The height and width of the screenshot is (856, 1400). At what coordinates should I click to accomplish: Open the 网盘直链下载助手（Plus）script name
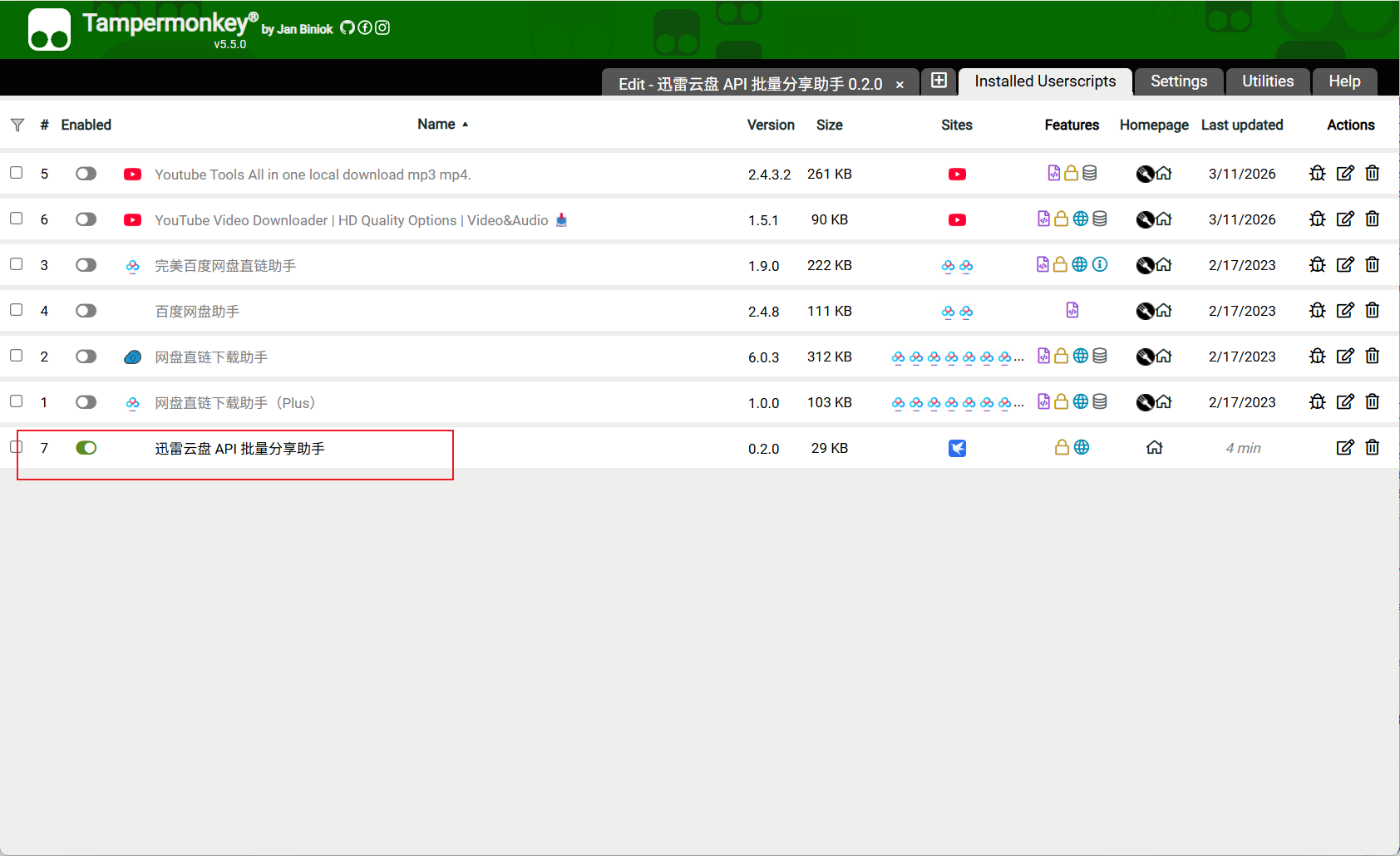[x=235, y=403]
